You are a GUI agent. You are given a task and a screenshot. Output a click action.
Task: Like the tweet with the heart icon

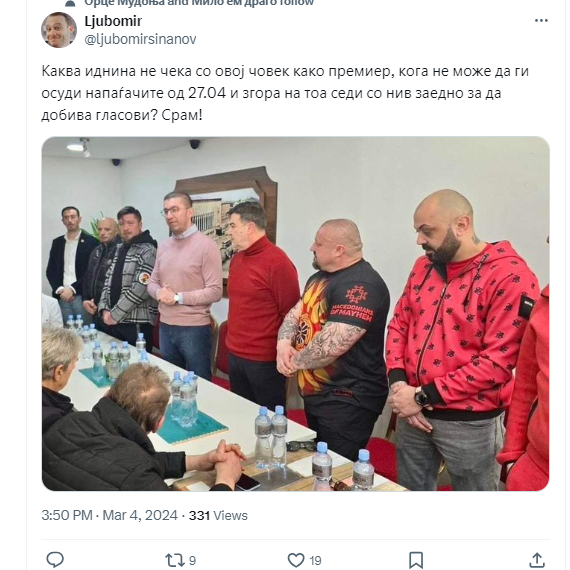(296, 560)
